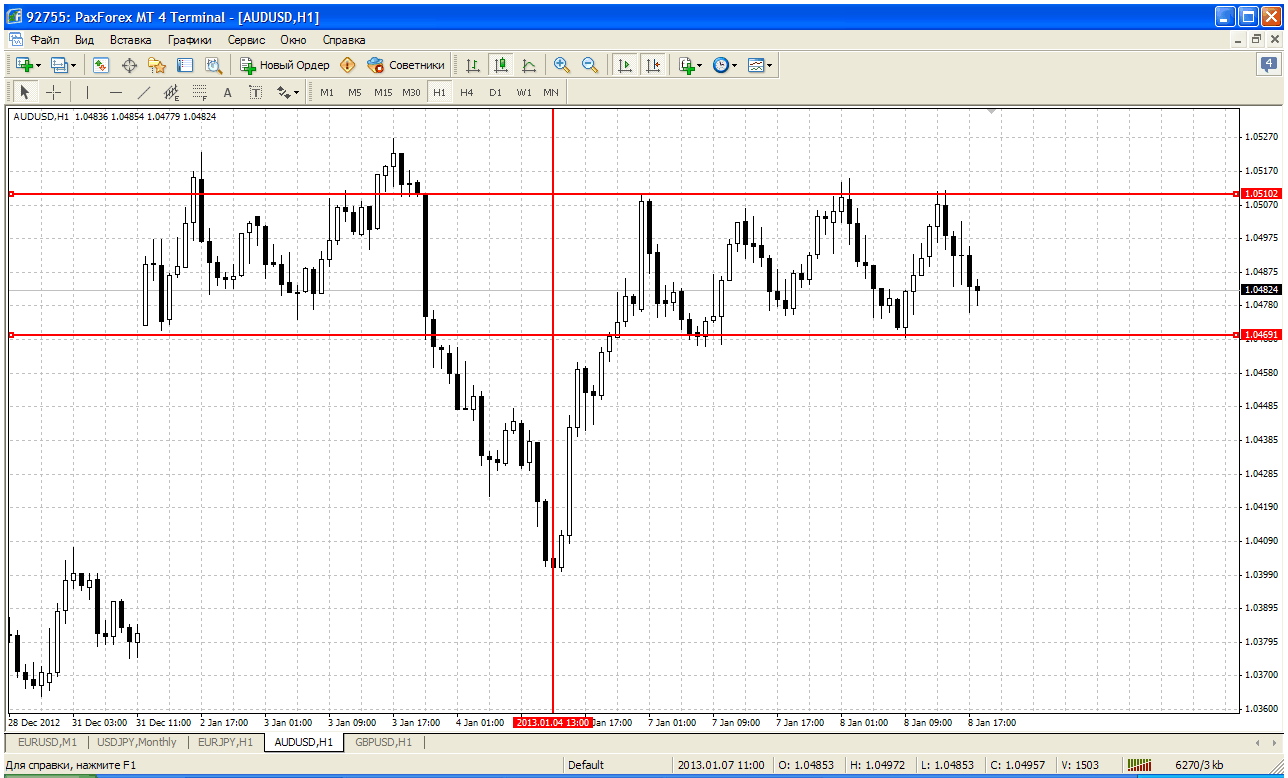Toggle the Terminal panel icon
The width and height of the screenshot is (1288, 778).
point(185,65)
